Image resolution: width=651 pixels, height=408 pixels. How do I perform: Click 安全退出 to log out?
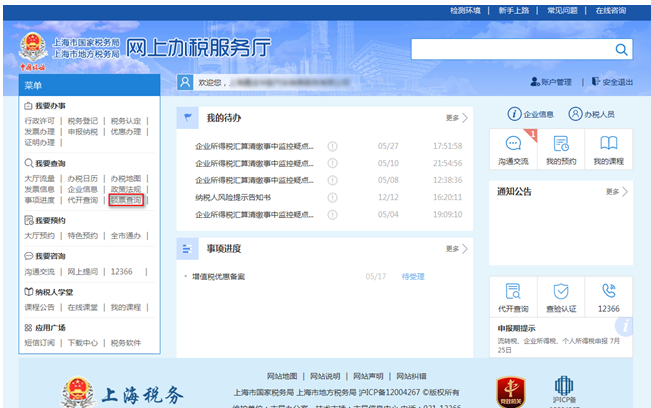[x=612, y=82]
